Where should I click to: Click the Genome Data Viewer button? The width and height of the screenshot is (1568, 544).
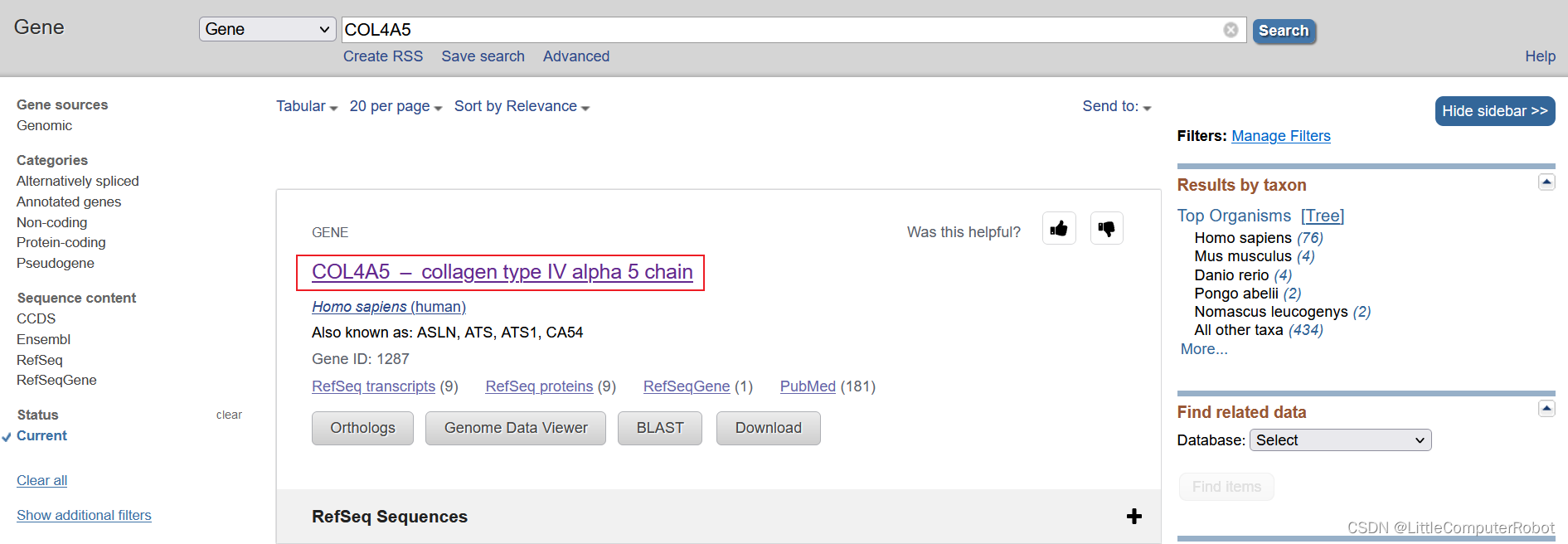click(516, 428)
